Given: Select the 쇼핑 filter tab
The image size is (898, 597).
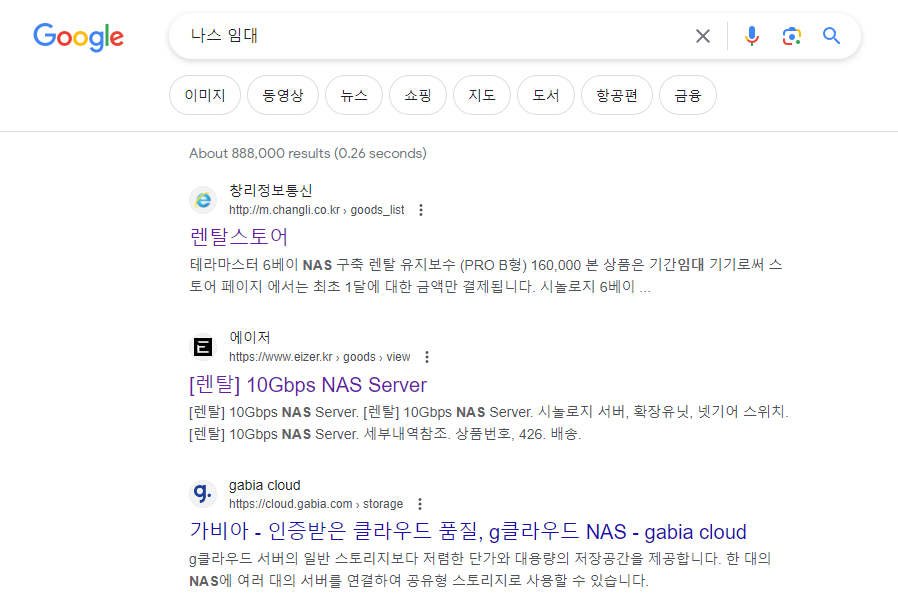Looking at the screenshot, I should [418, 96].
